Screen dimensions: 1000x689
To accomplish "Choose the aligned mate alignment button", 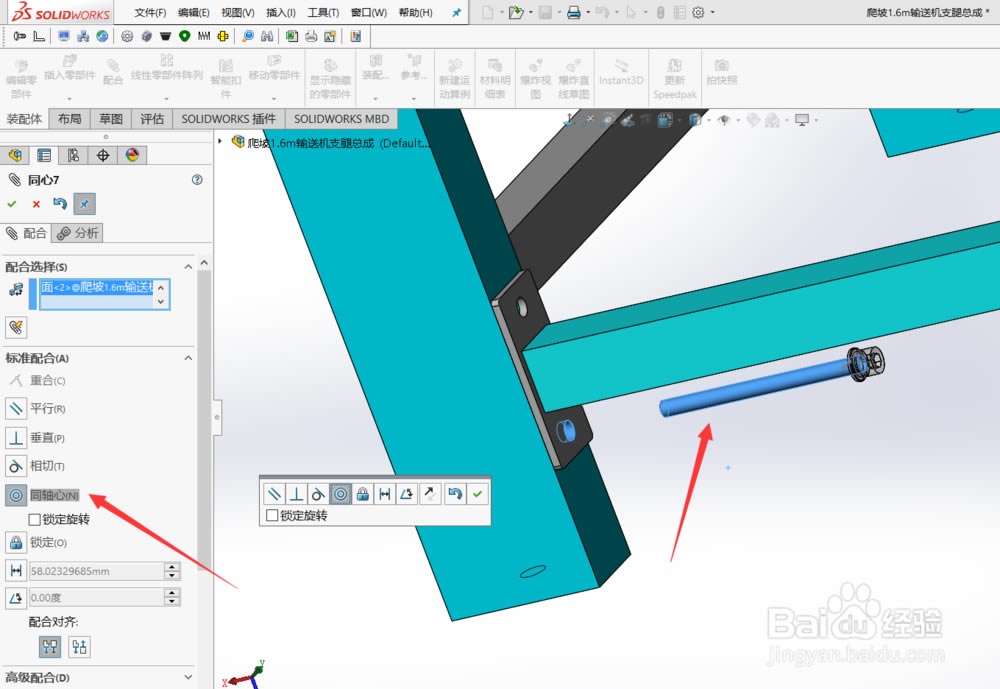I will (50, 647).
